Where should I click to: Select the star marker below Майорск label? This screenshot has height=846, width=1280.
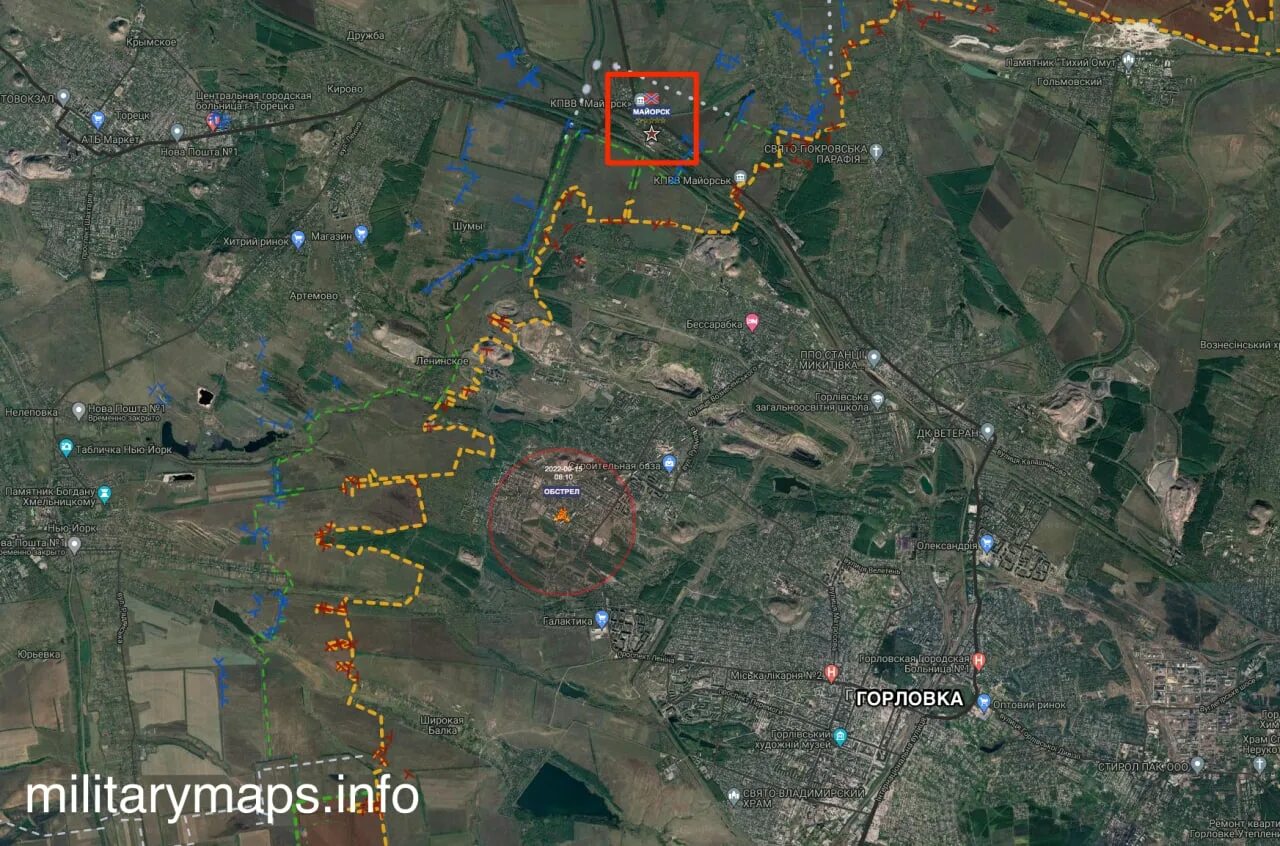click(x=652, y=133)
